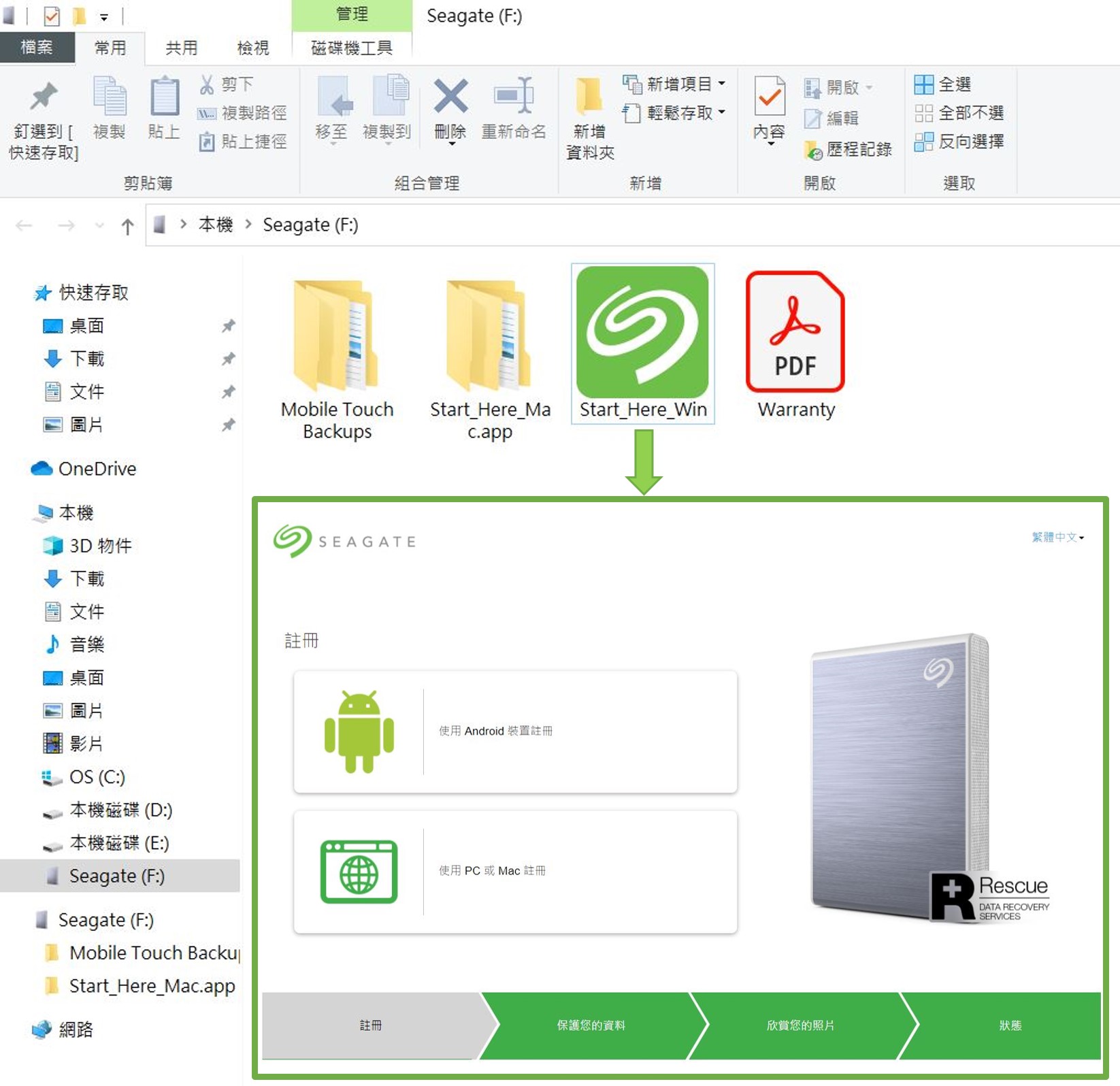Open the Start_Here_Win Seagate application icon
The width and height of the screenshot is (1120, 1086).
point(642,333)
